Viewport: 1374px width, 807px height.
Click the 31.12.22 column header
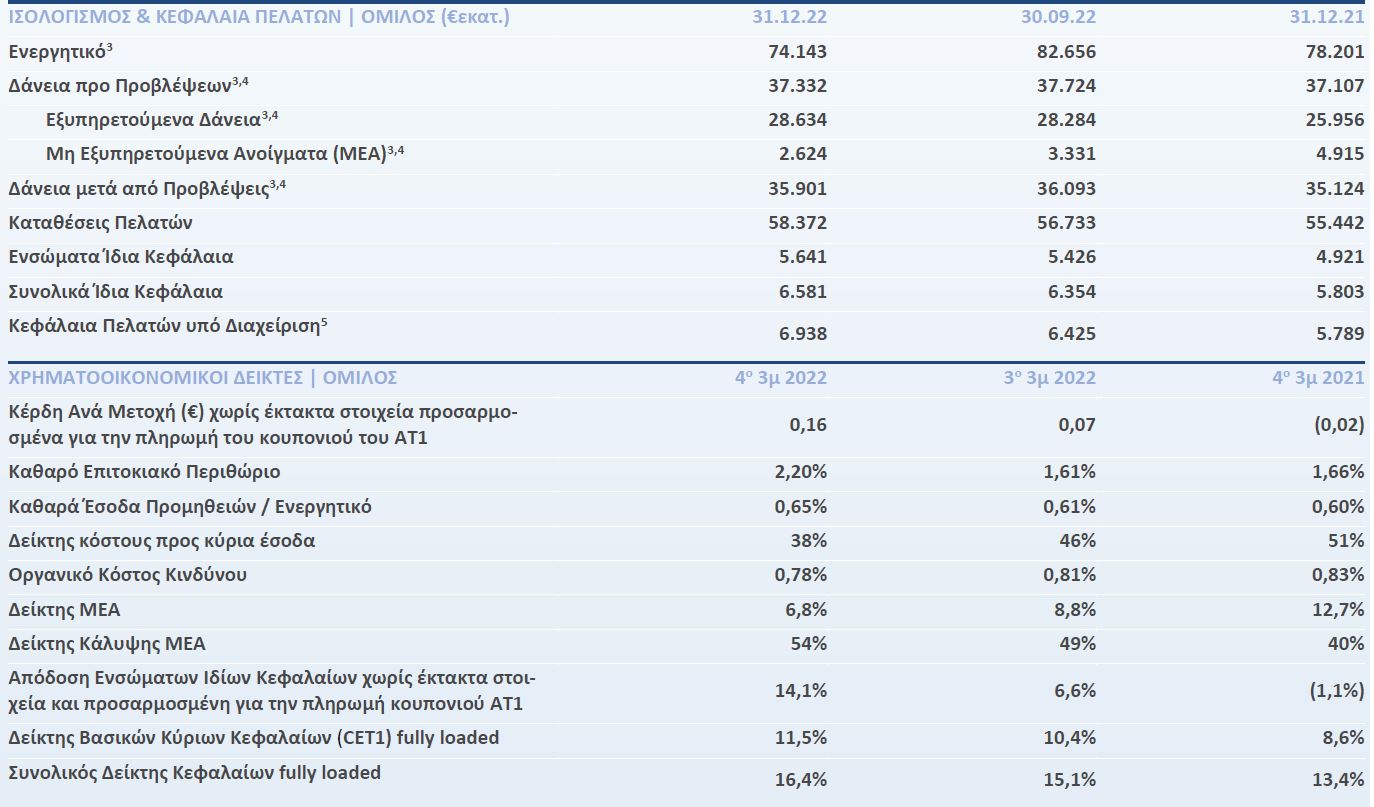coord(789,17)
